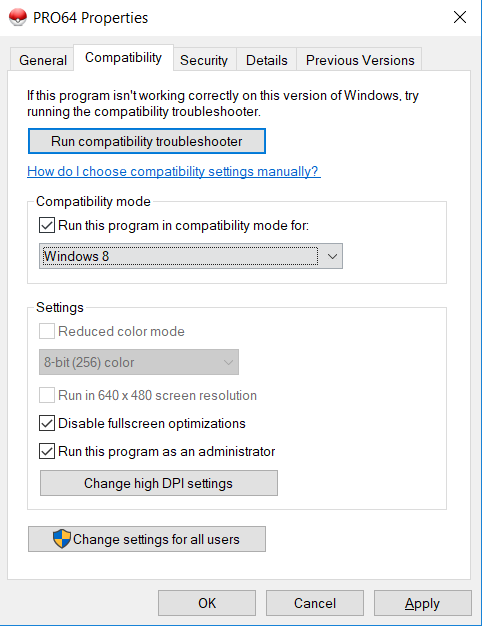Check the Reduced color mode box
Image resolution: width=482 pixels, height=626 pixels.
47,331
